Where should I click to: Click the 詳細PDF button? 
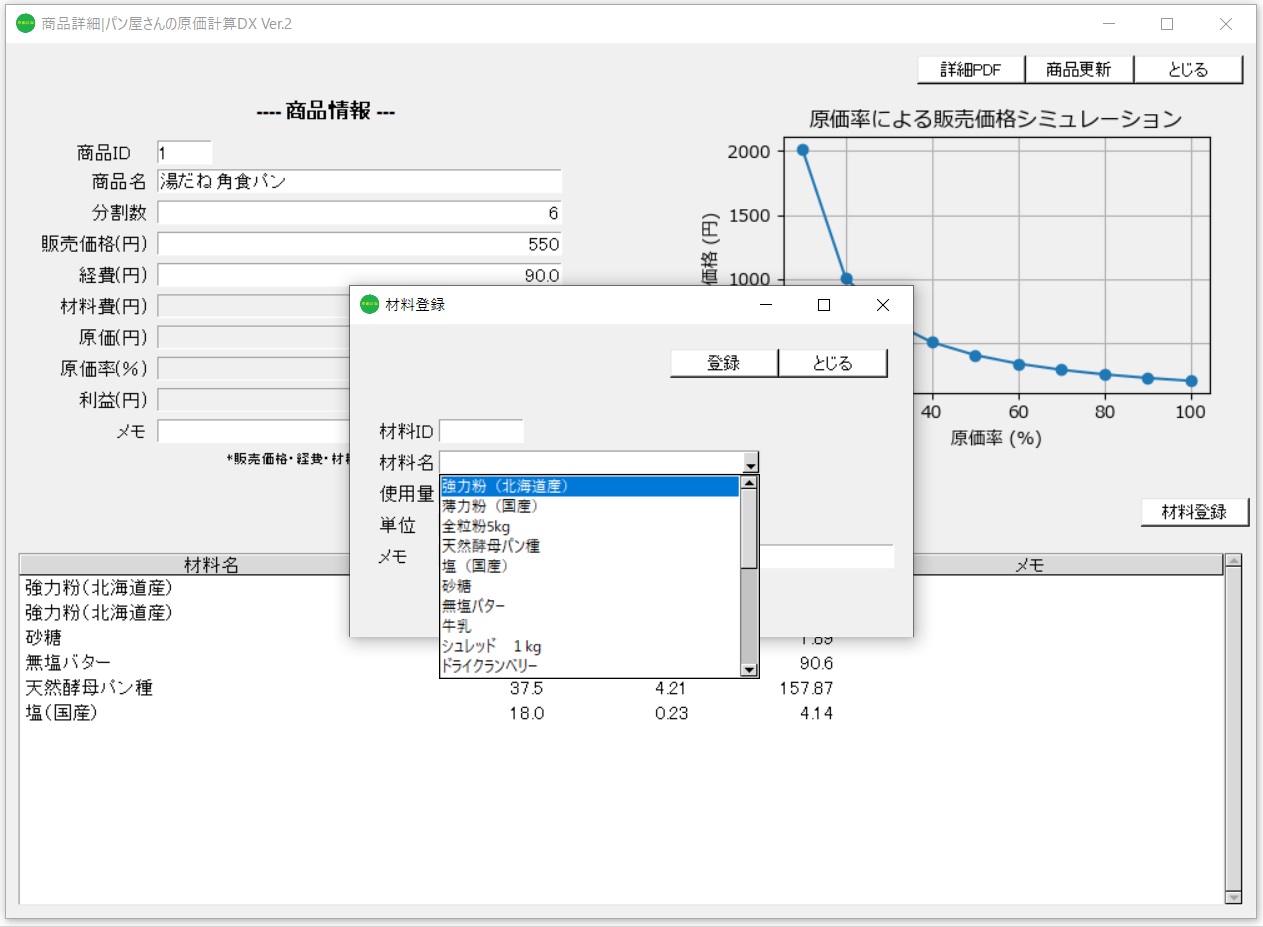coord(971,70)
